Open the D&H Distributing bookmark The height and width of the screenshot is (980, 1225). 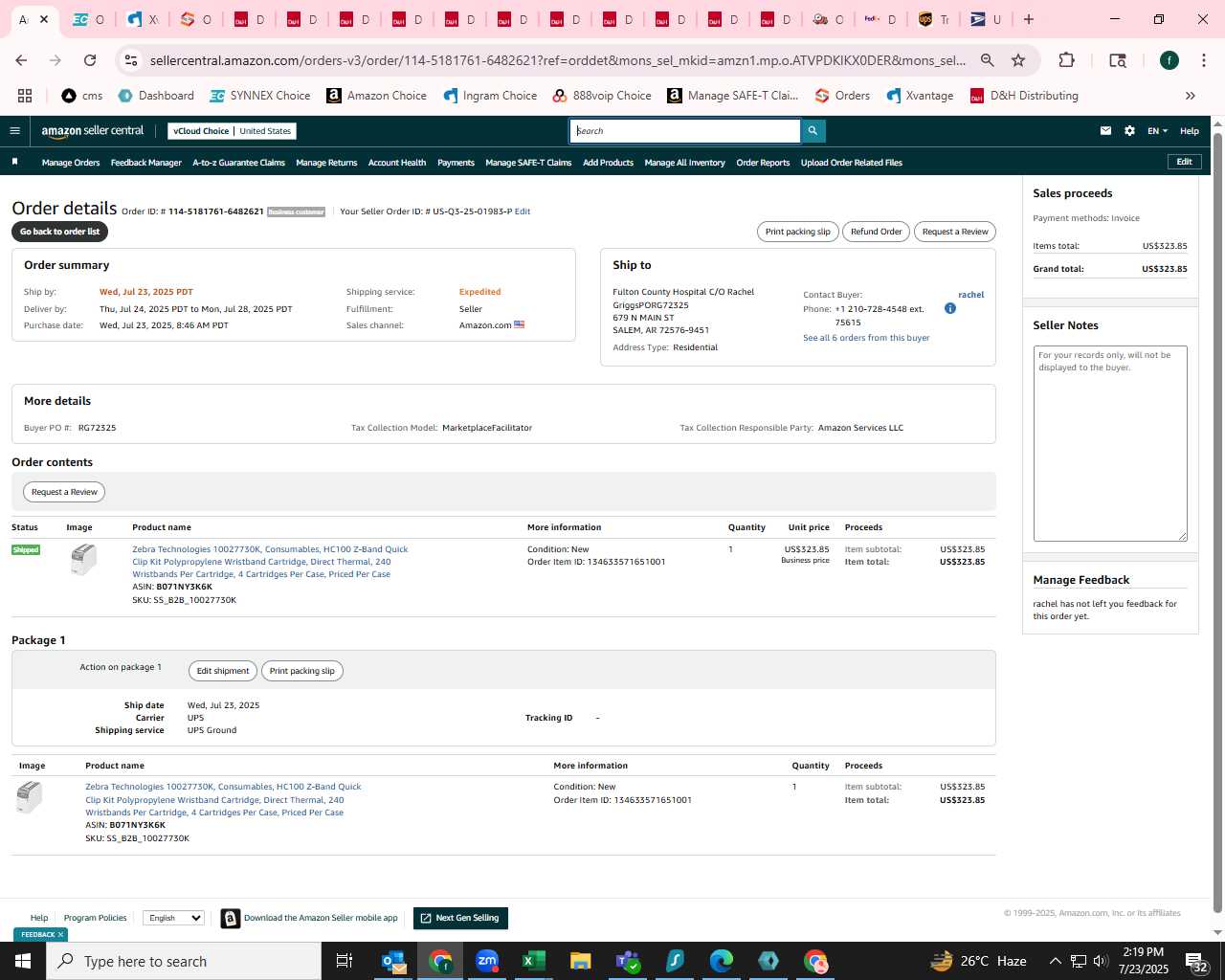(1024, 96)
